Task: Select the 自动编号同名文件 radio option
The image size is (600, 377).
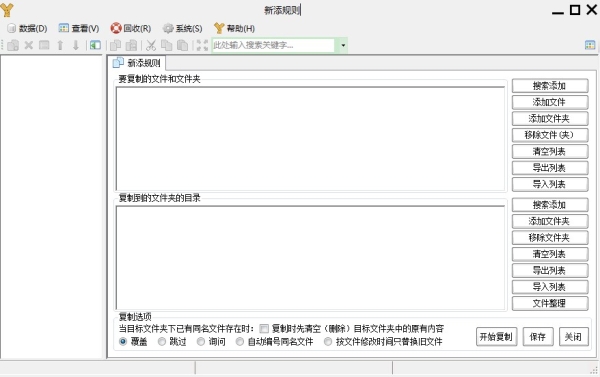Action: (240, 341)
